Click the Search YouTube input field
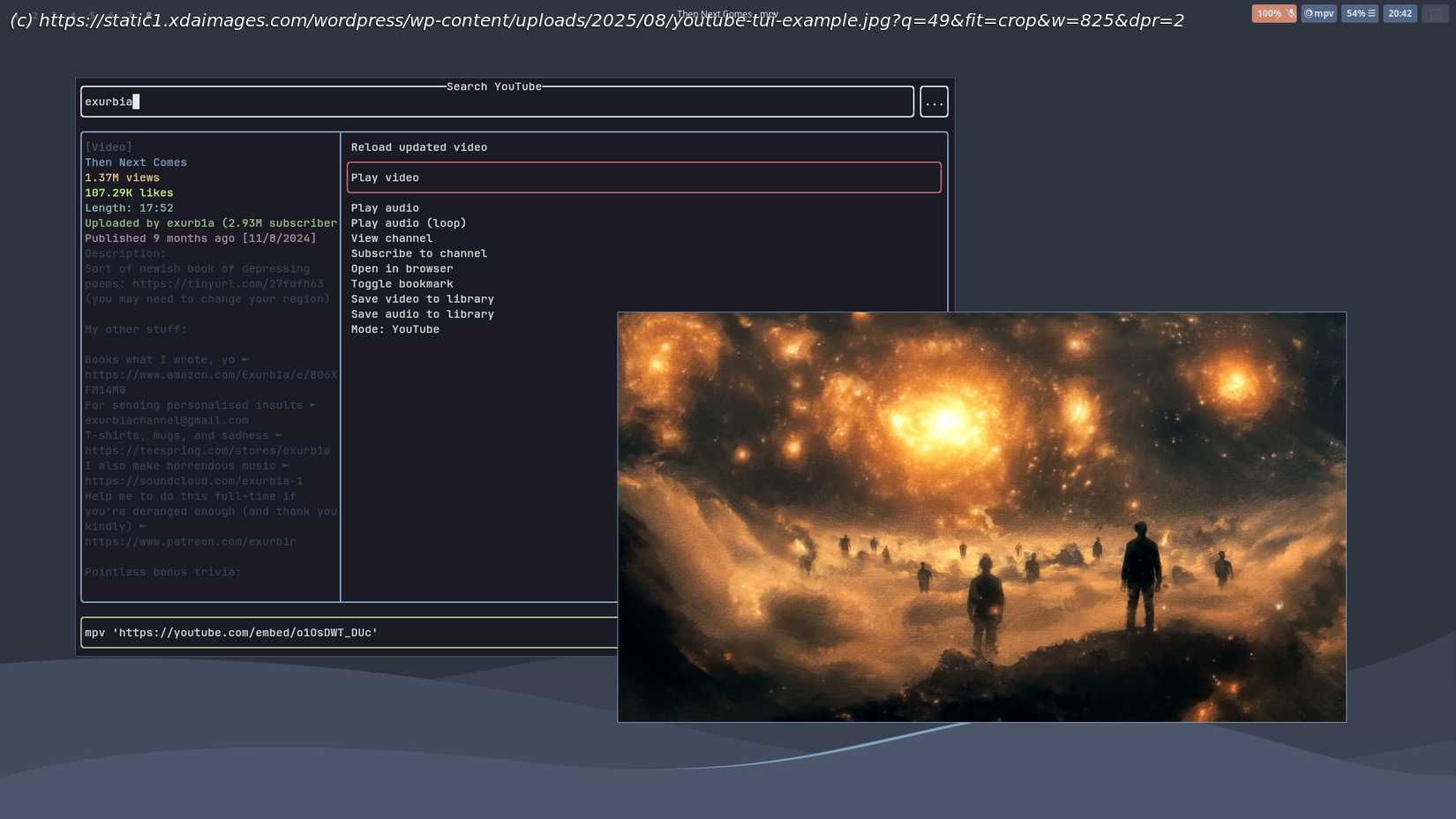The height and width of the screenshot is (819, 1456). point(497,102)
